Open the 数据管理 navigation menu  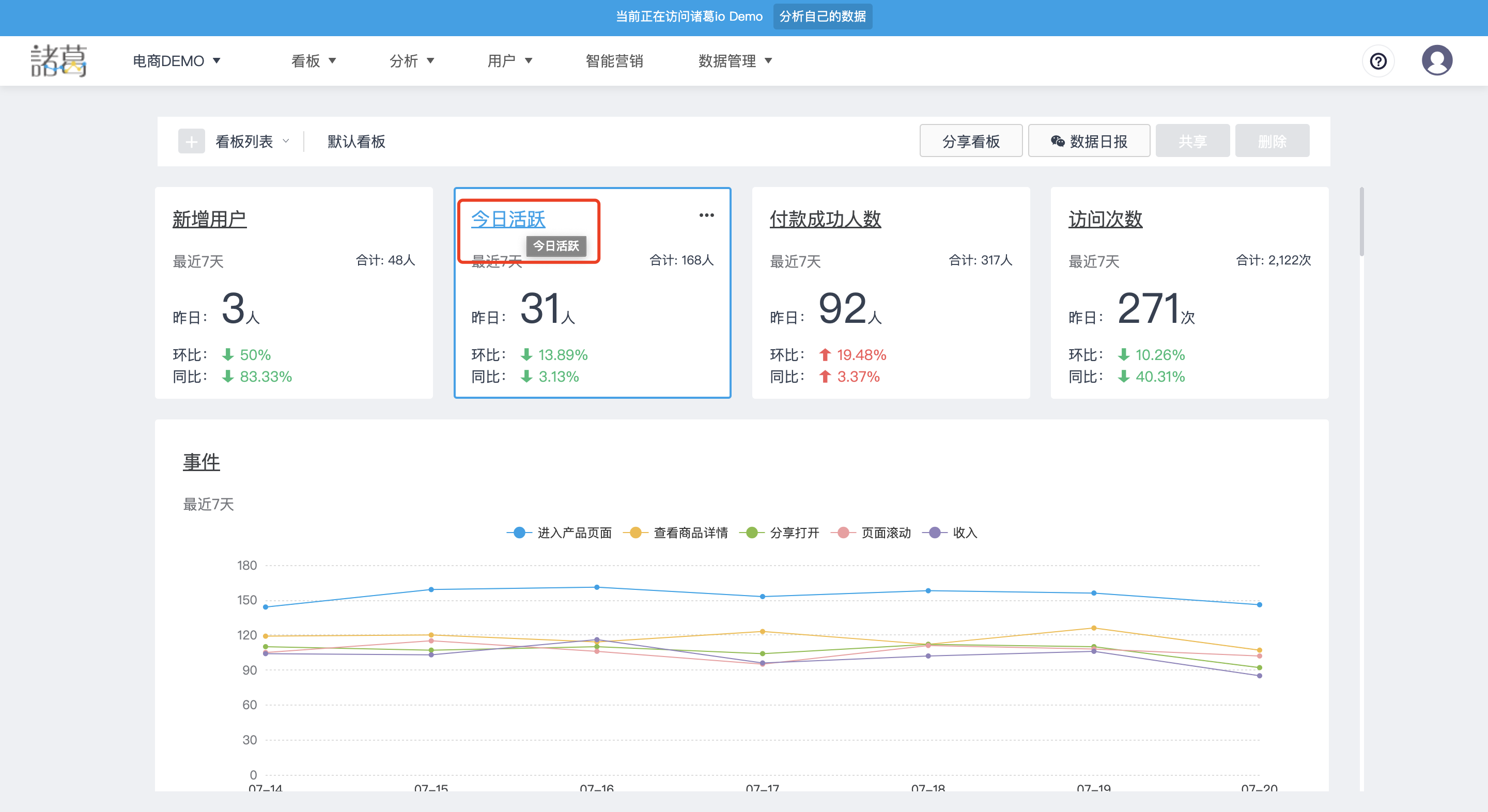[735, 60]
